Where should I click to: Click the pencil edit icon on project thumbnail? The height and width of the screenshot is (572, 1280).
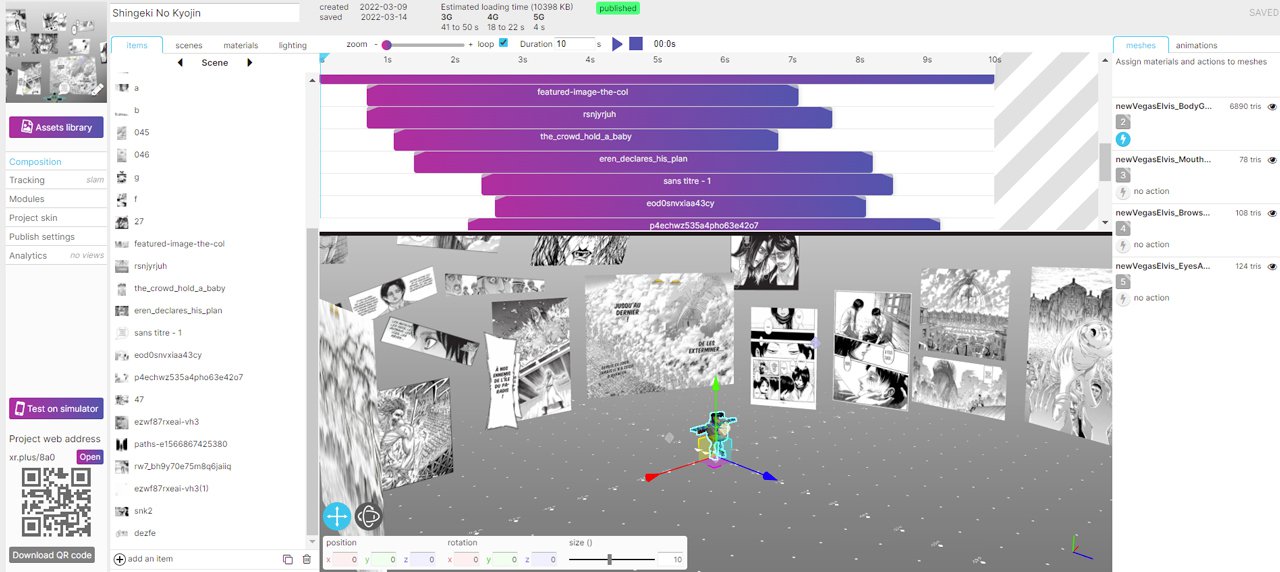click(97, 89)
